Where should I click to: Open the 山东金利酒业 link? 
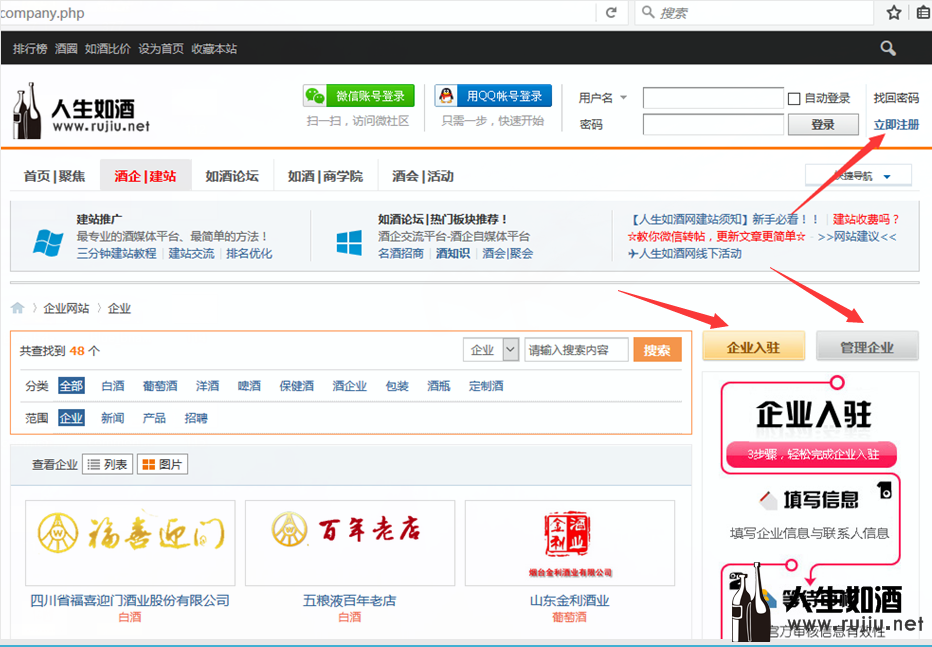(569, 601)
